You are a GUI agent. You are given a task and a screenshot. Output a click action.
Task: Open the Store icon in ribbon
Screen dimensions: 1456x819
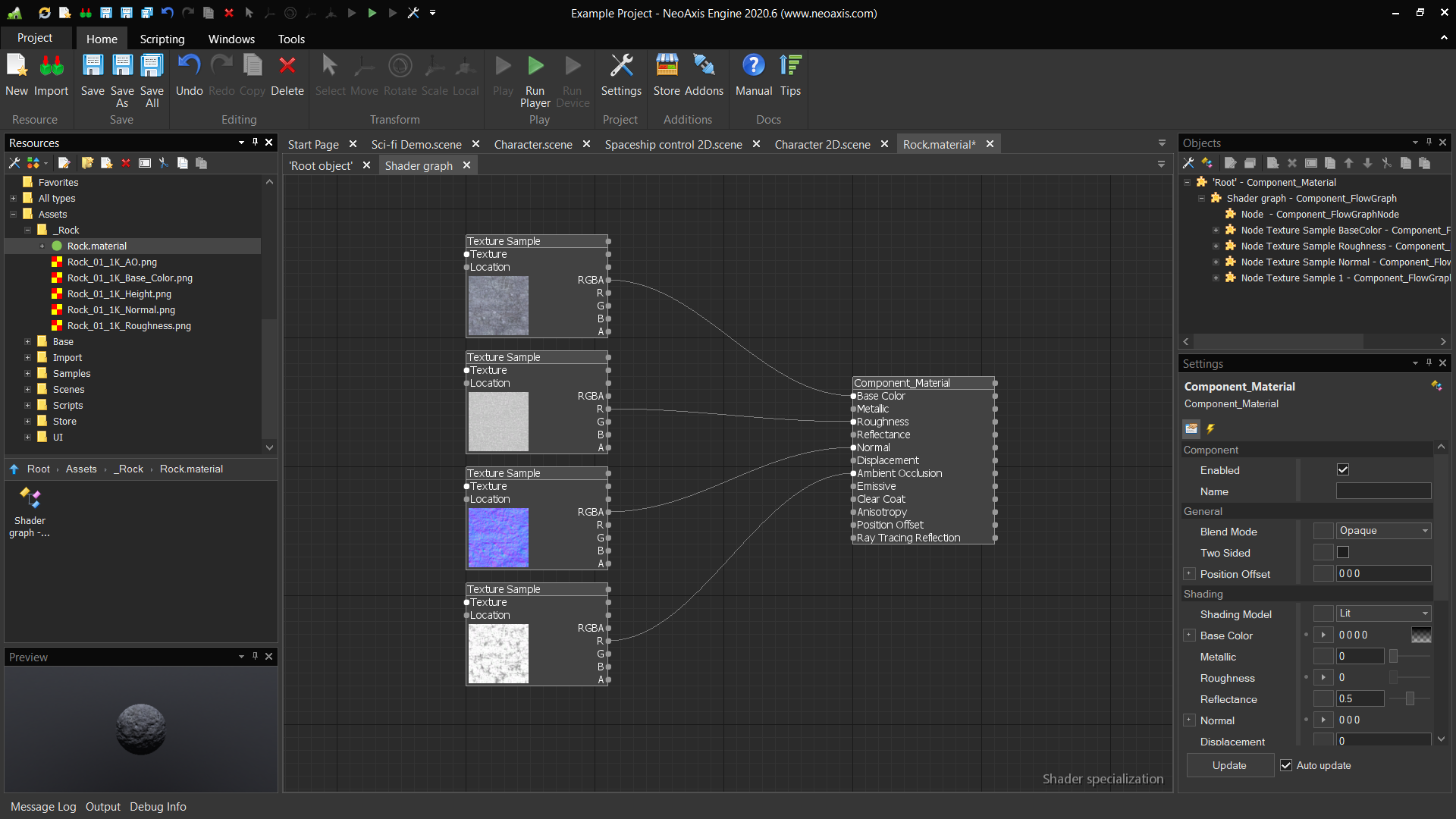coord(667,66)
